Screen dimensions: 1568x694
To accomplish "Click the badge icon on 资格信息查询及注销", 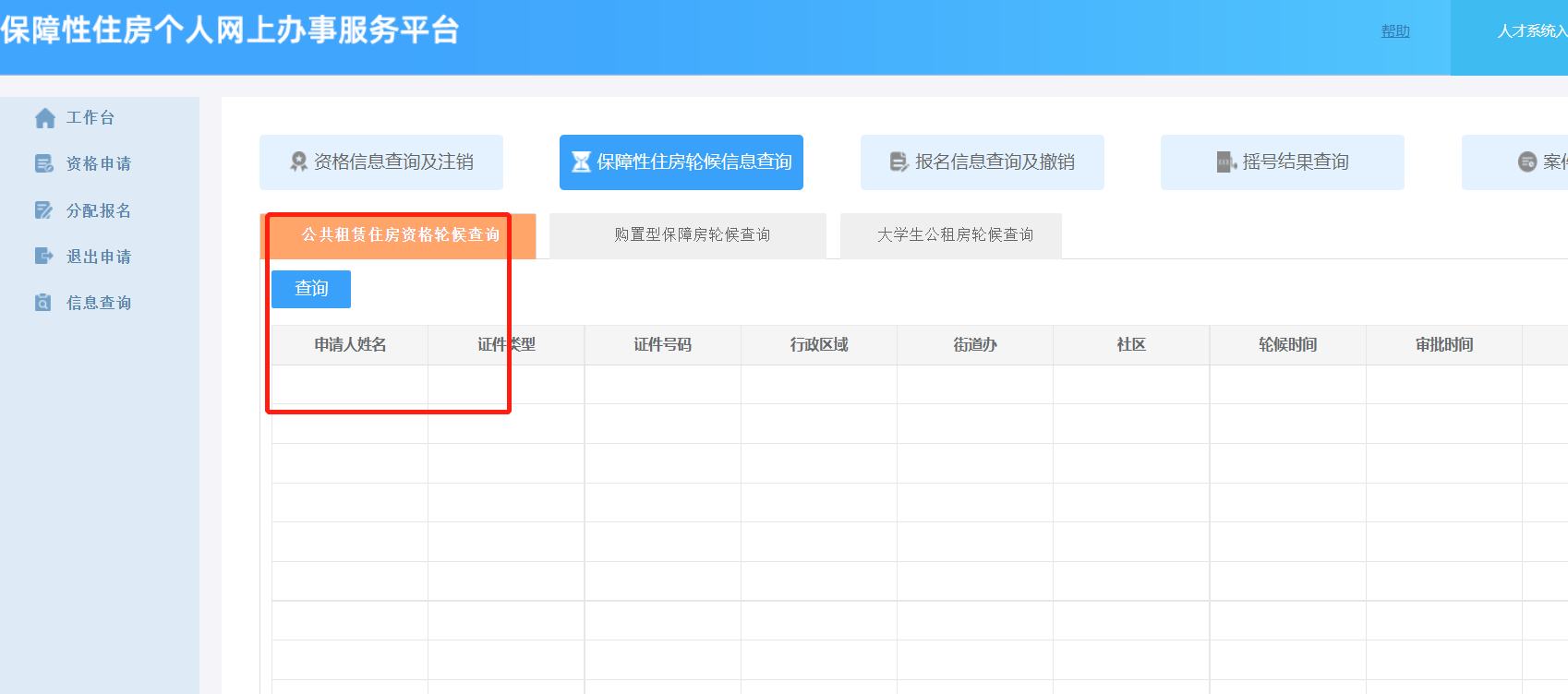I will coord(298,162).
